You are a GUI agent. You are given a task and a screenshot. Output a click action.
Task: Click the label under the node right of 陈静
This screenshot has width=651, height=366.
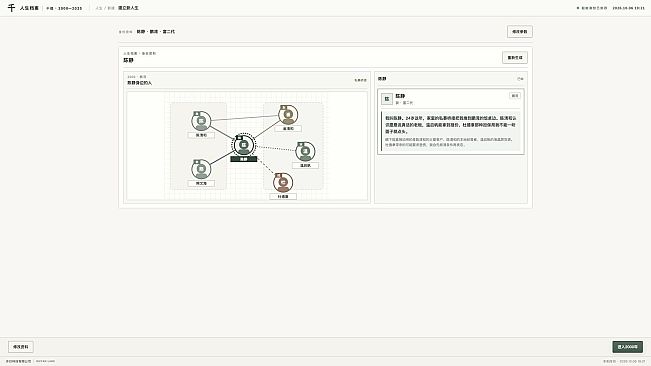(x=305, y=165)
